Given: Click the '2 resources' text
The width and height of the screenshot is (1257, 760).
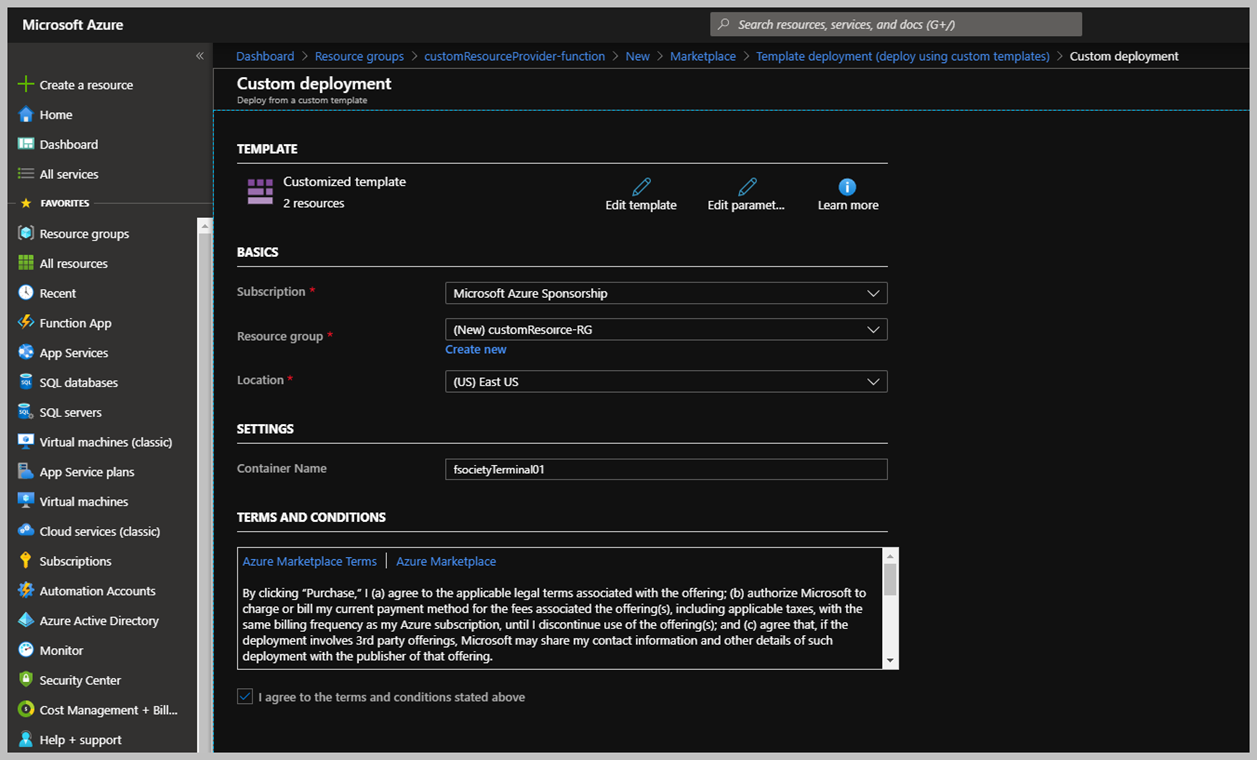Looking at the screenshot, I should (x=314, y=203).
